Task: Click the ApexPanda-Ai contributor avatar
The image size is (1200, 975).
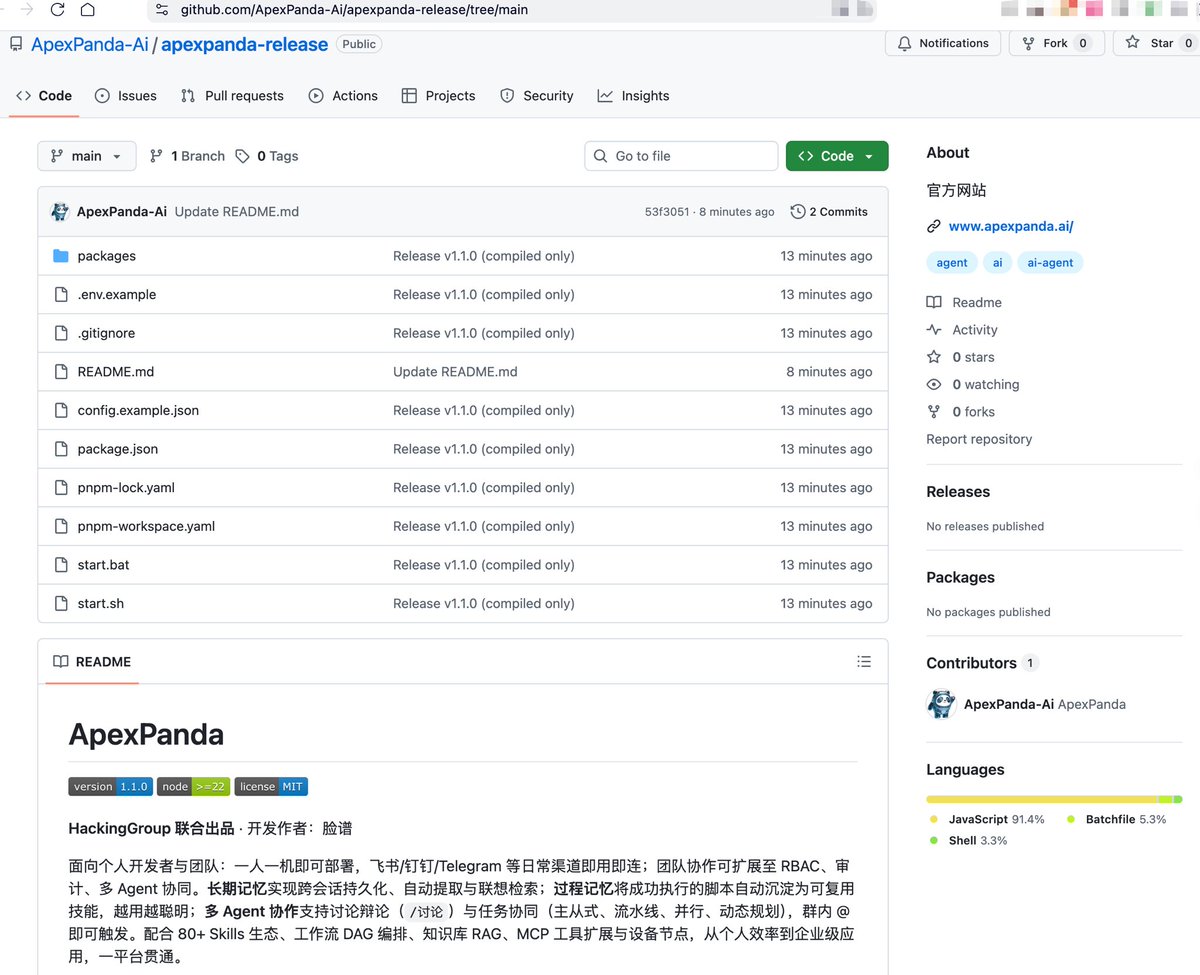Action: click(941, 704)
